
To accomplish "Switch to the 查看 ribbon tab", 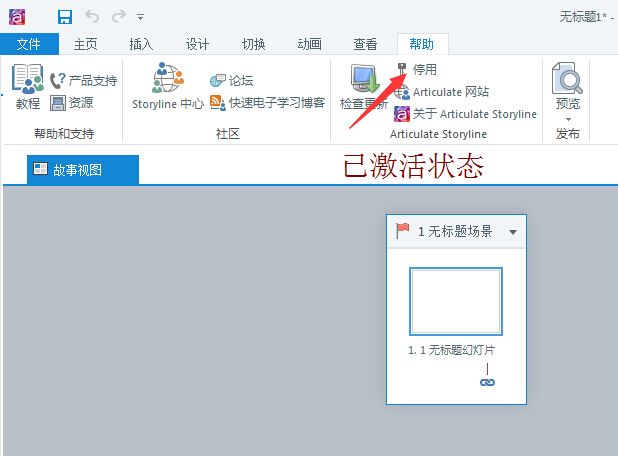I will click(x=365, y=44).
